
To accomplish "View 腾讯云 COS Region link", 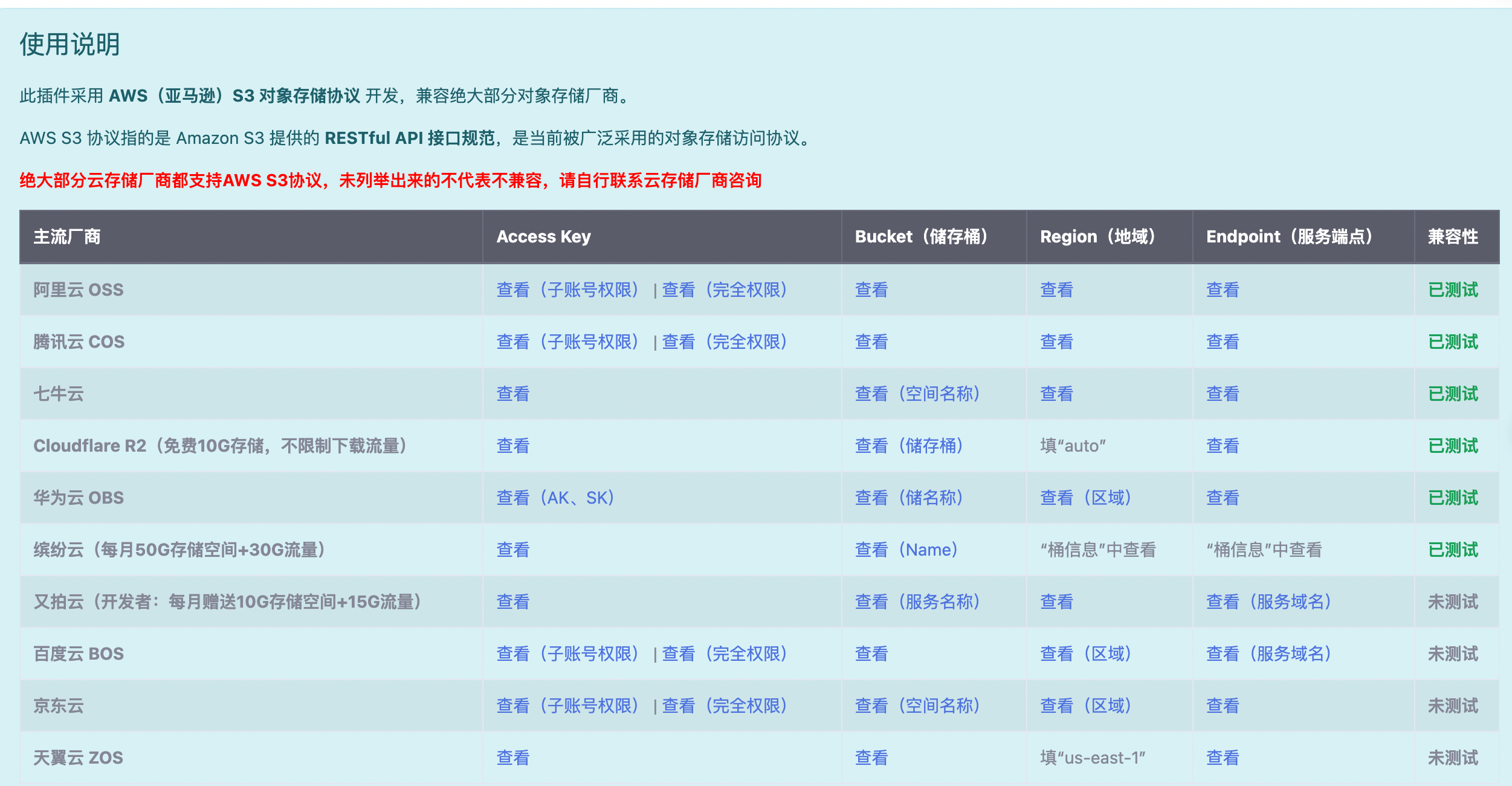I will (1056, 342).
